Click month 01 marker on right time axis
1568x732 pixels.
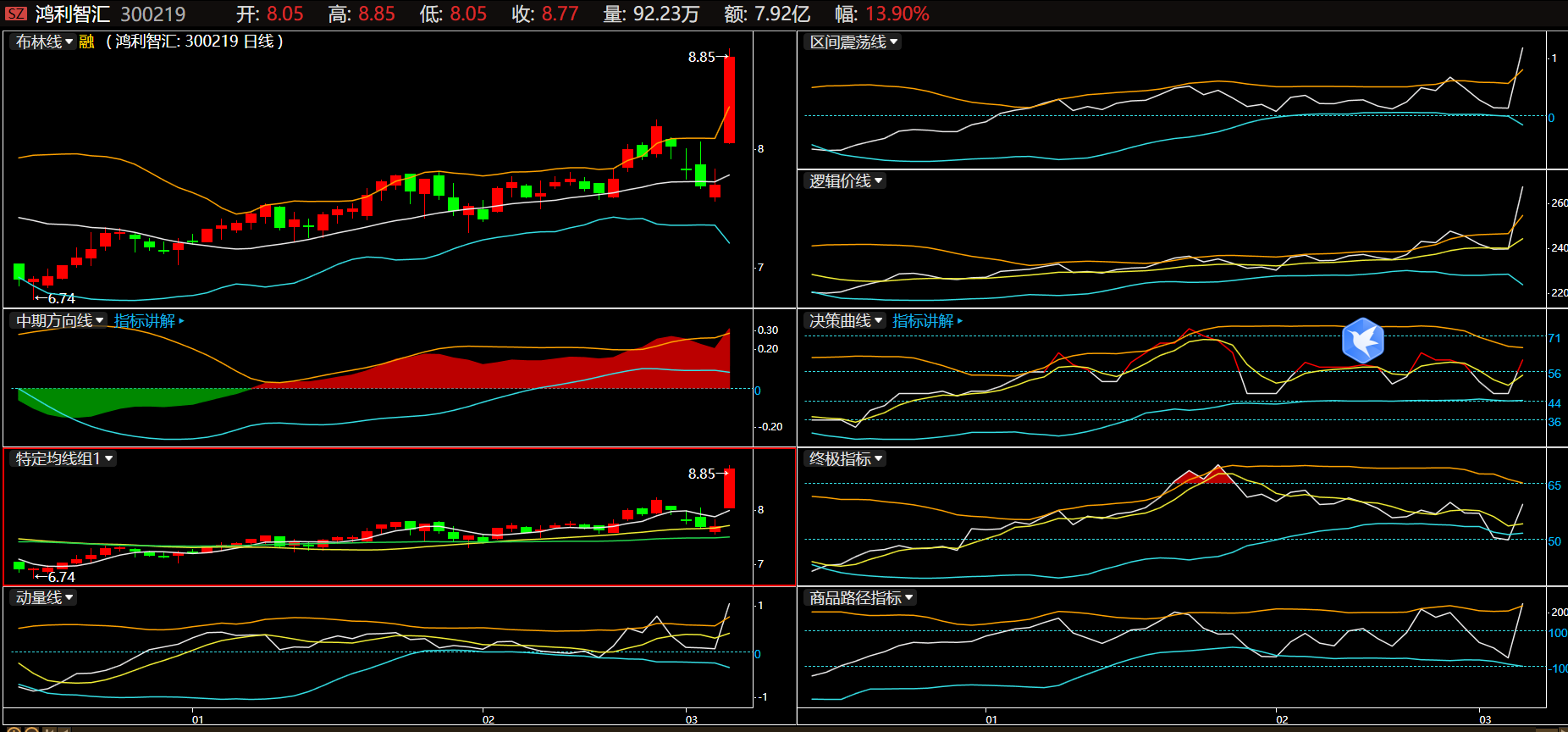coord(991,720)
